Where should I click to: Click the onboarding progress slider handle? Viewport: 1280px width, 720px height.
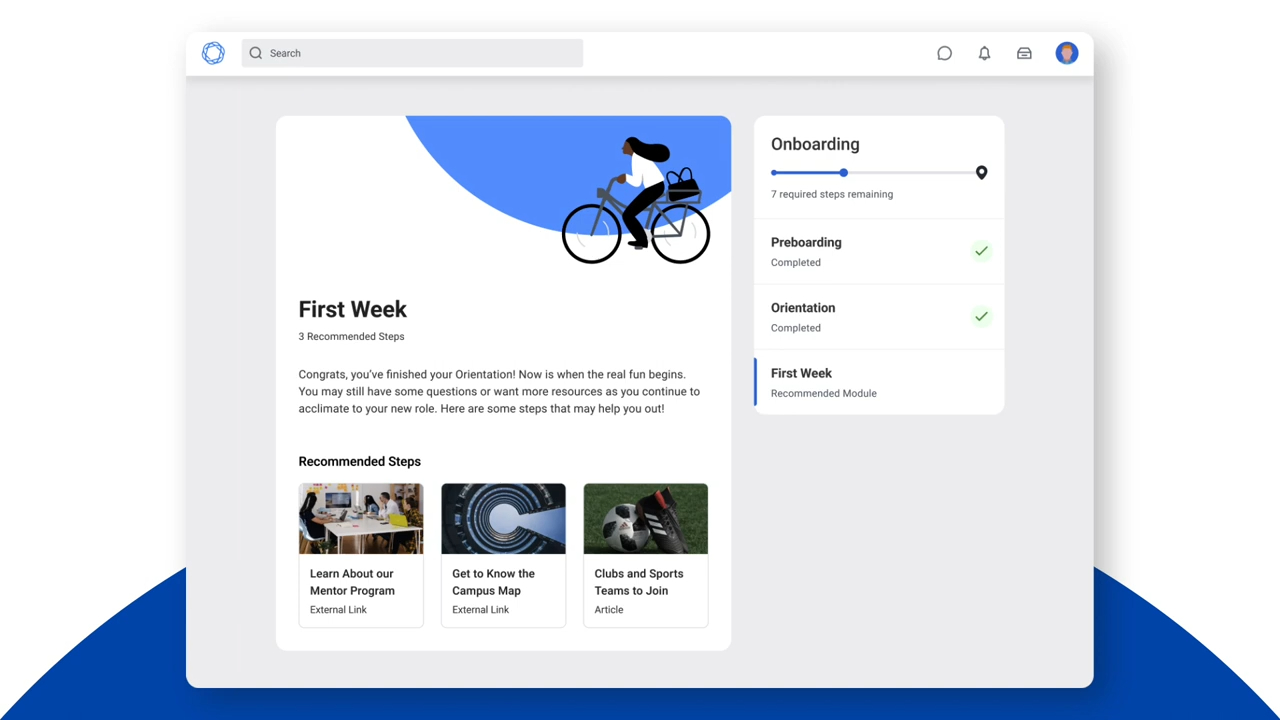[x=843, y=172]
